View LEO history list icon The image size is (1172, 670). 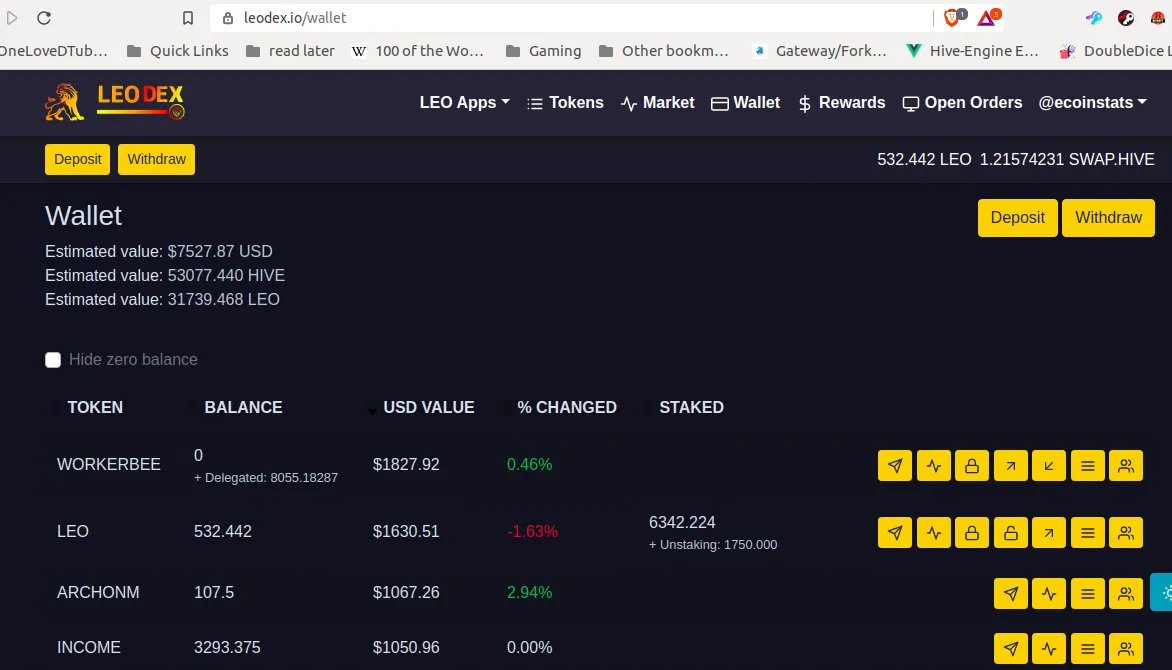(1088, 533)
